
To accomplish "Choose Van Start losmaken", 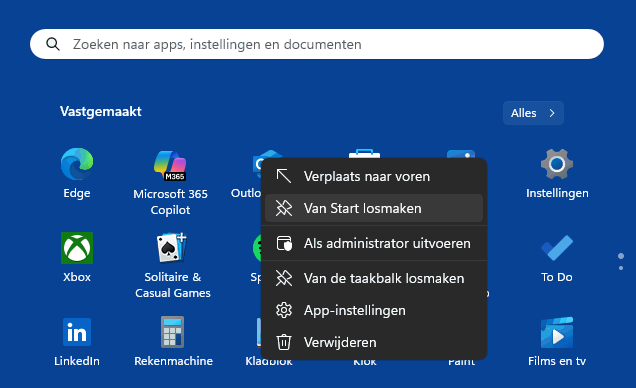I will click(x=374, y=208).
